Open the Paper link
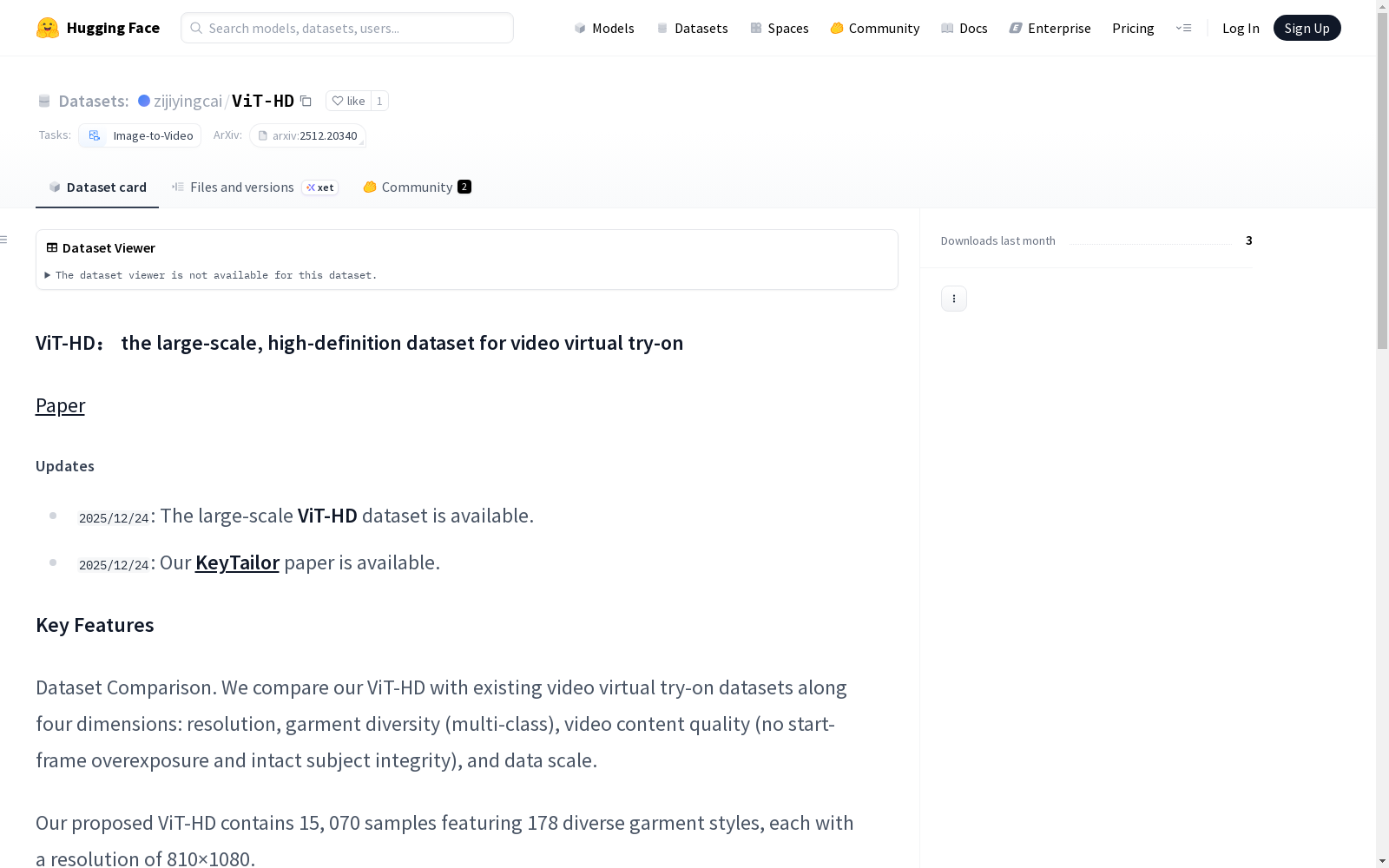The image size is (1389, 868). click(x=60, y=405)
